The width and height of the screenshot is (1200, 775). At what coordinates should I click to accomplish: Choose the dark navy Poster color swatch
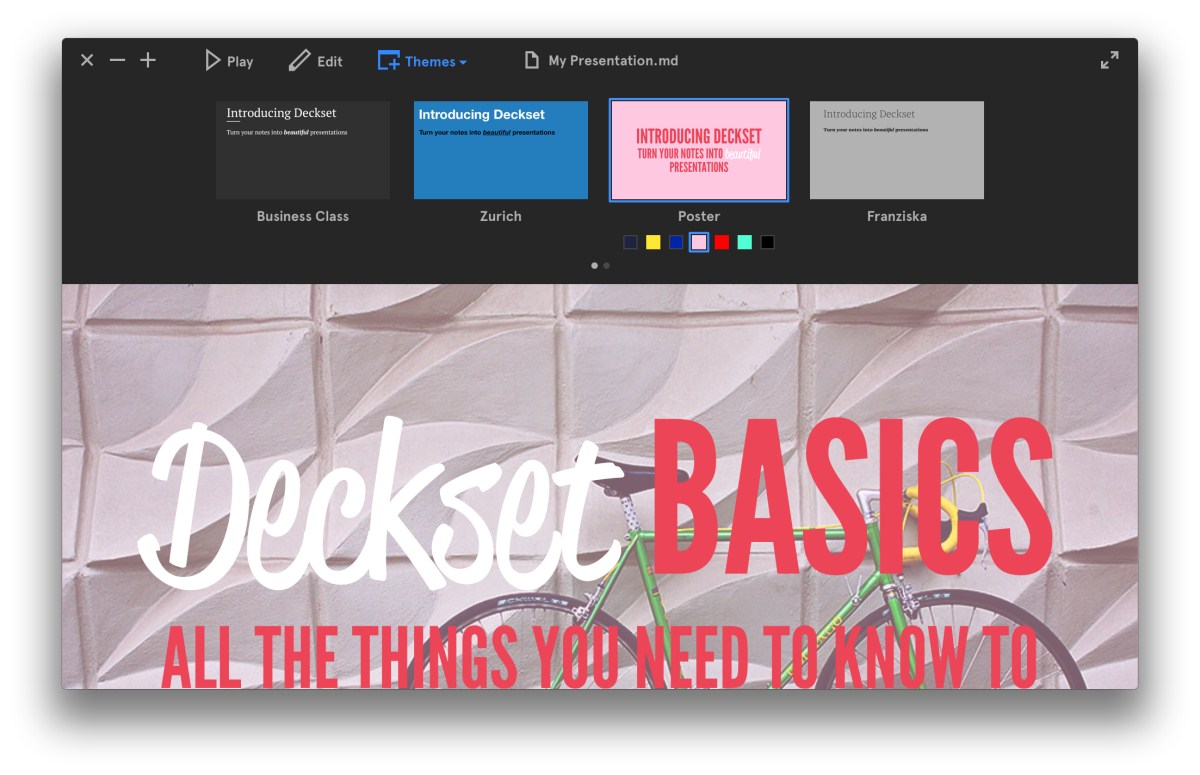point(630,242)
